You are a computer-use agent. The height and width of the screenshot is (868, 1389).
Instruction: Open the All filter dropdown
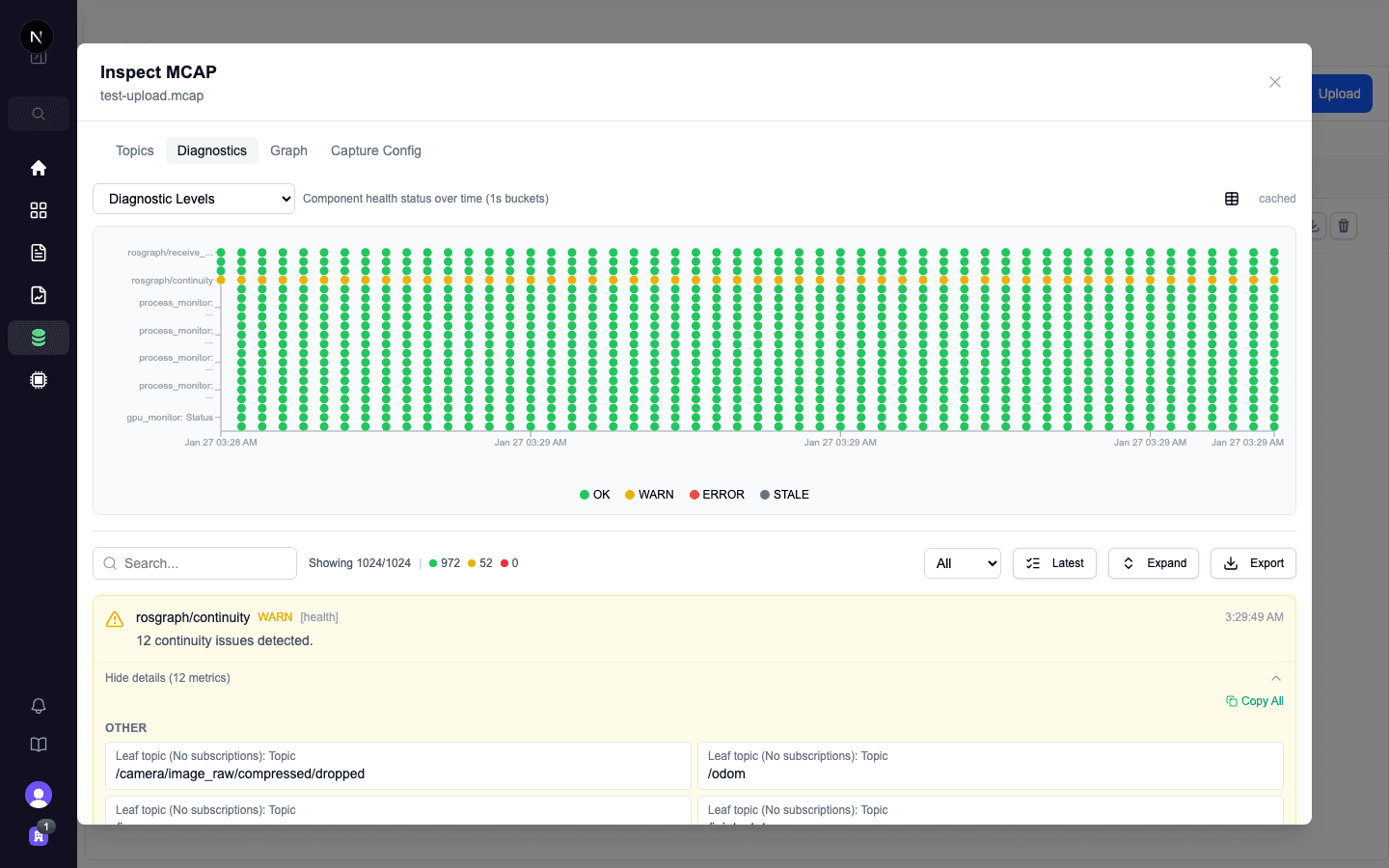click(x=963, y=563)
